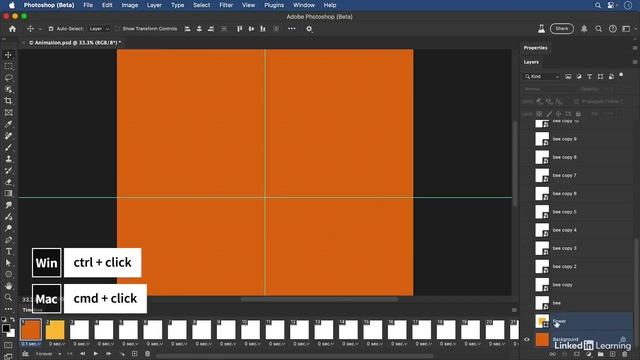This screenshot has height=360, width=640.
Task: Enable Show Transform Controls checkbox
Action: coord(117,29)
